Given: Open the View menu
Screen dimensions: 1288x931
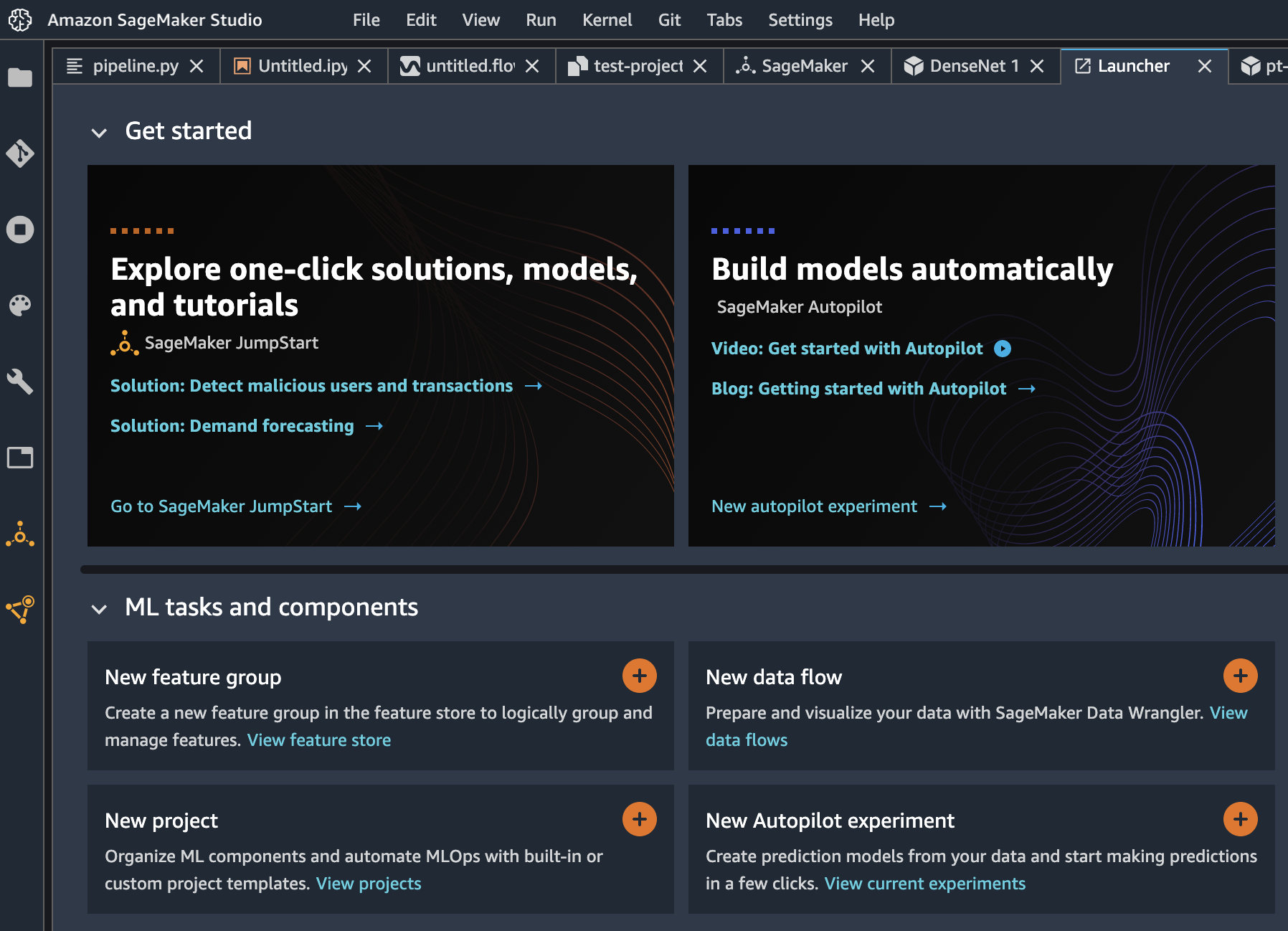Looking at the screenshot, I should (480, 20).
